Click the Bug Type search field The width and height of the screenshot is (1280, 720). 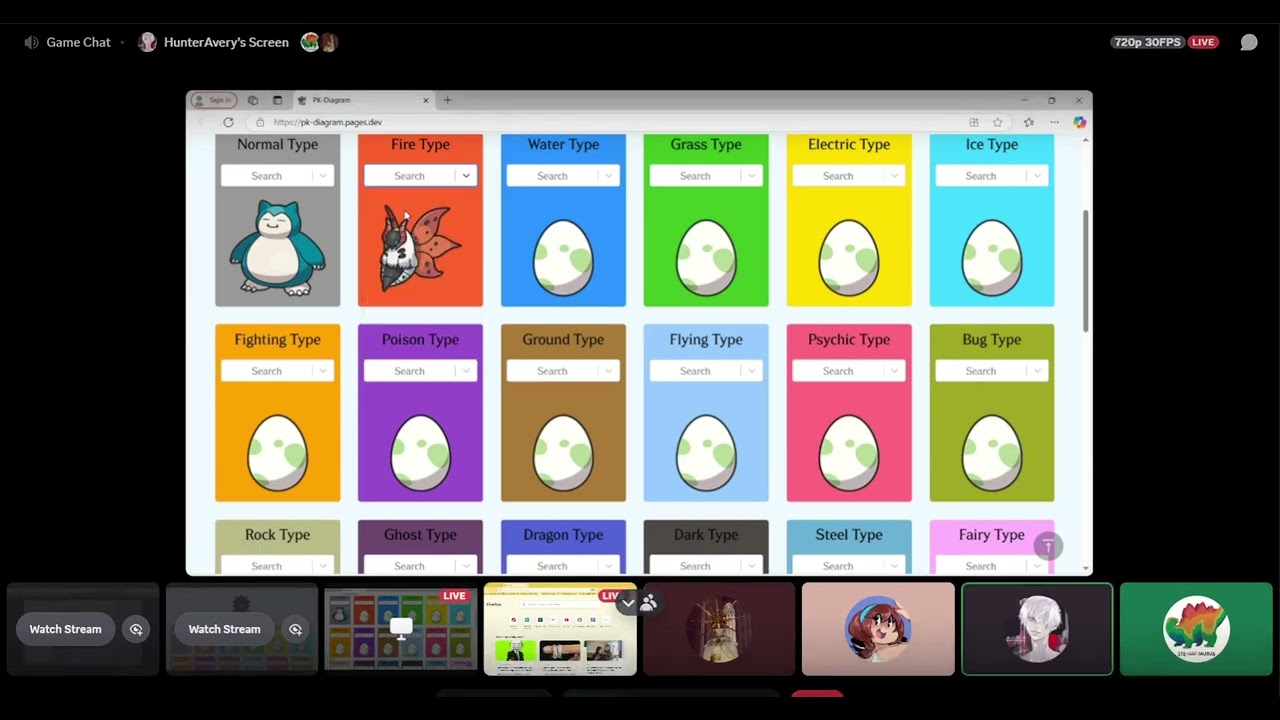(x=991, y=371)
